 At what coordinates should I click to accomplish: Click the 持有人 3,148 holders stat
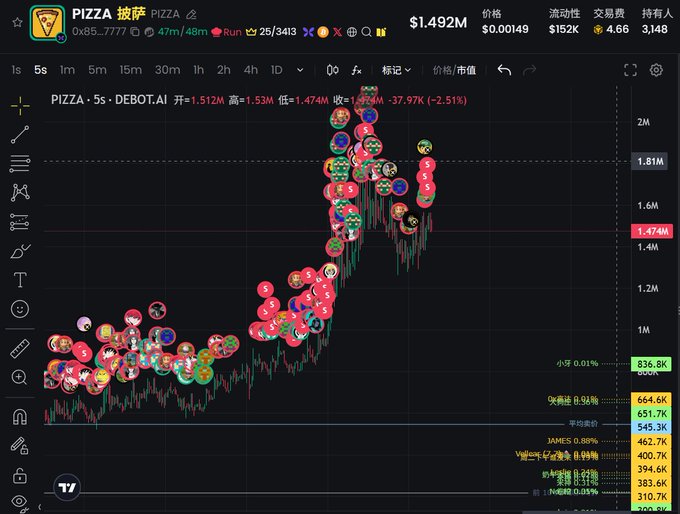pos(657,22)
